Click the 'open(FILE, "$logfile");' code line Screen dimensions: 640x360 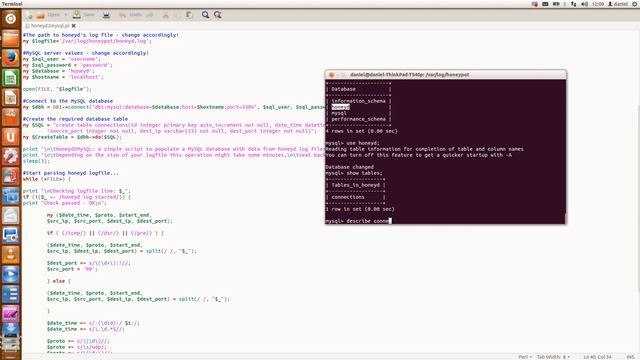(57, 89)
